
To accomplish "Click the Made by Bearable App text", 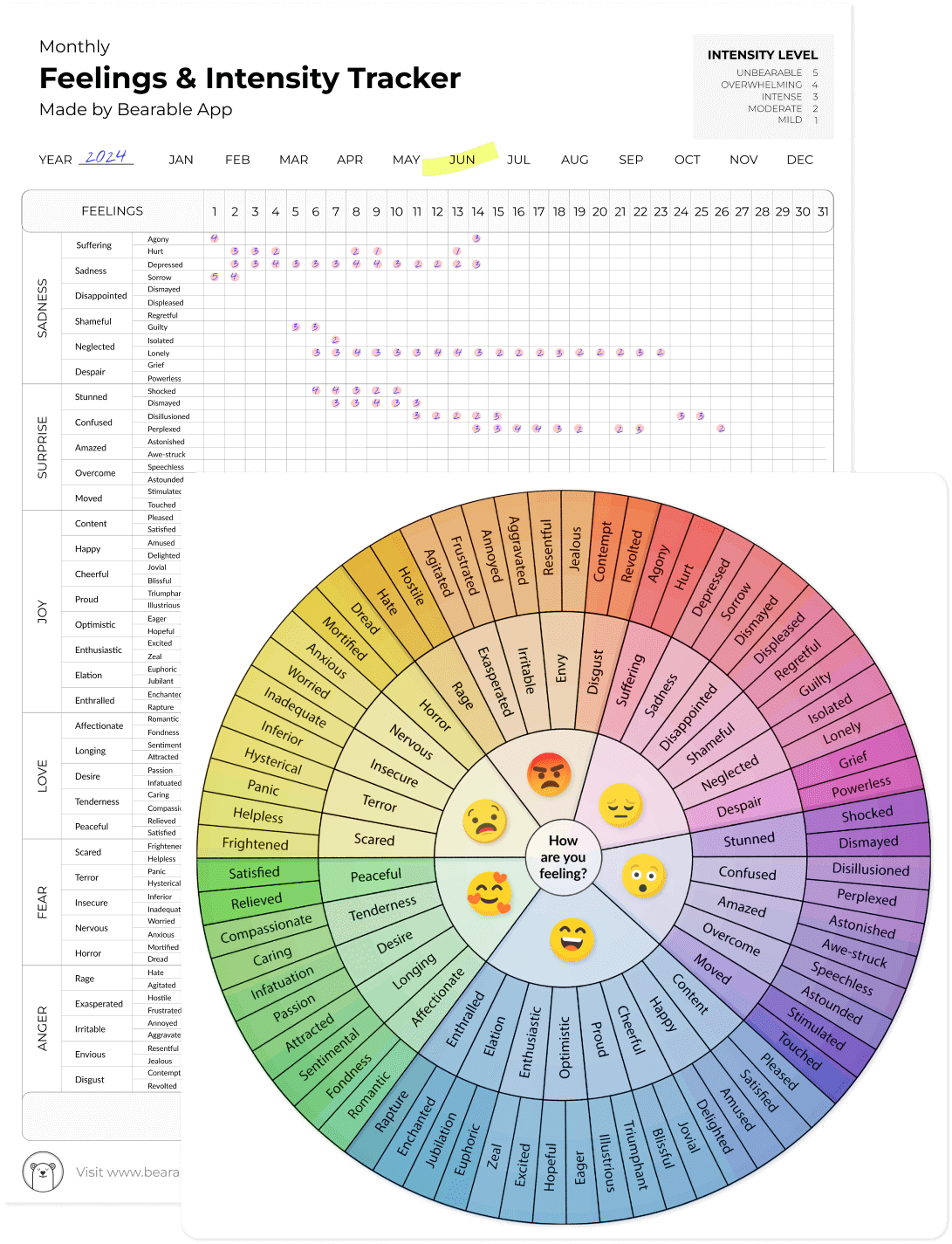I will tap(135, 110).
